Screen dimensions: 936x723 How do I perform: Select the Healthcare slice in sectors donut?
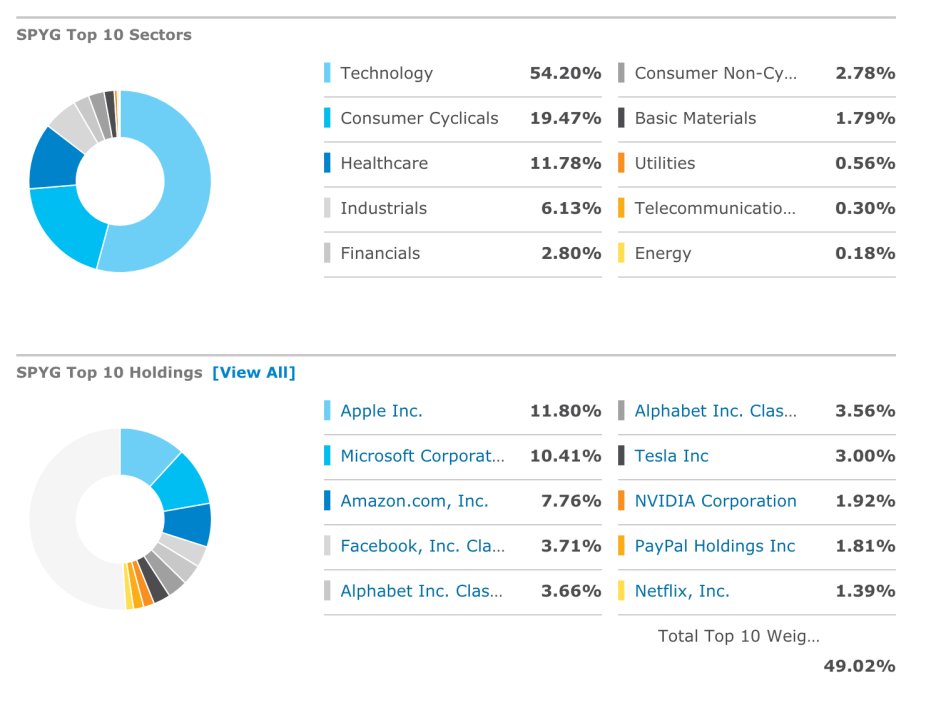54,160
